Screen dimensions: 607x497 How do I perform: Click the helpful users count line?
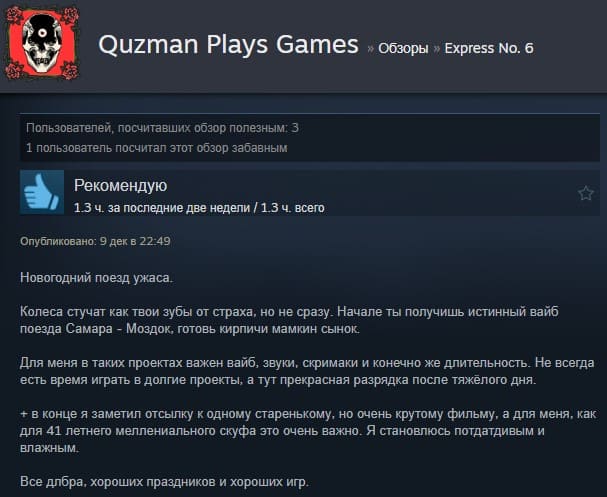(163, 128)
